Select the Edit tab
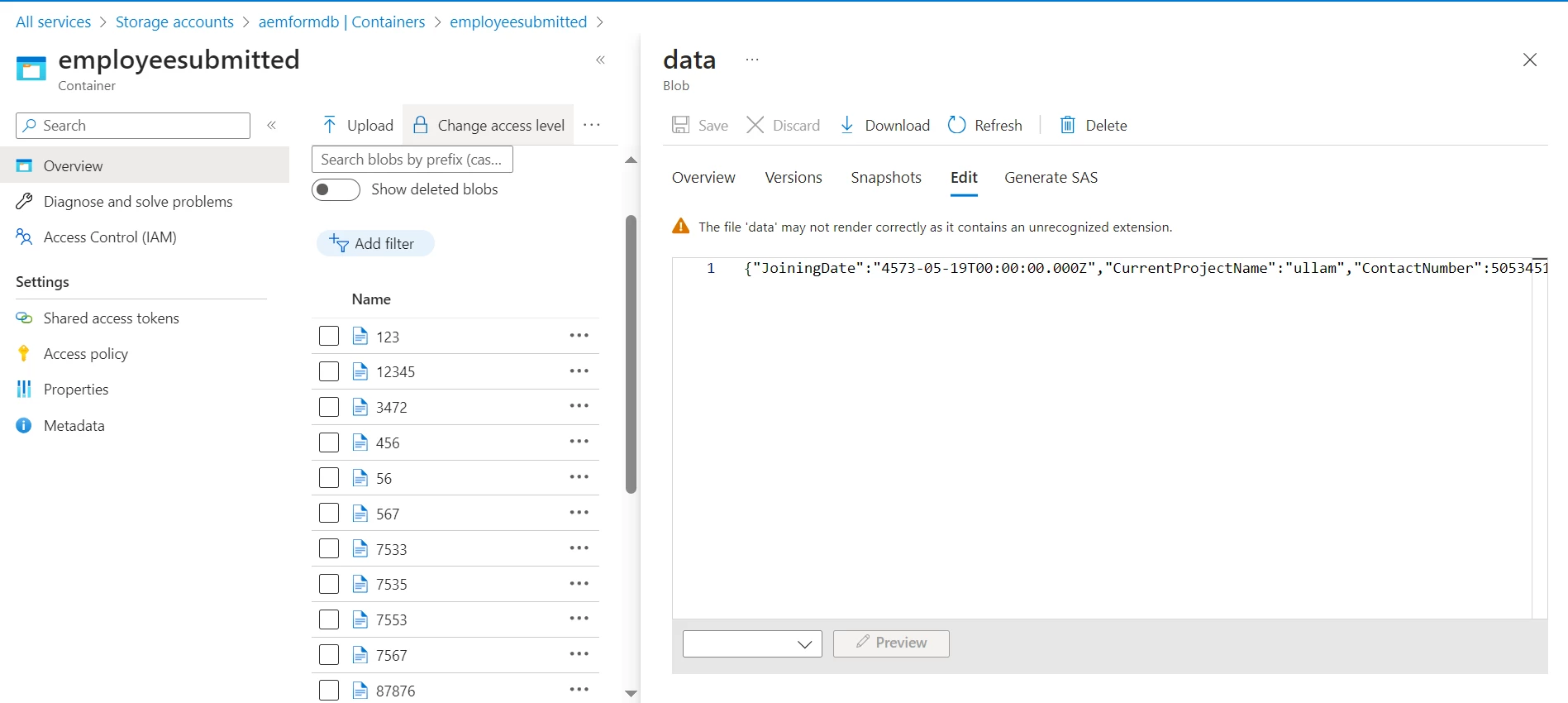1568x703 pixels. click(964, 178)
